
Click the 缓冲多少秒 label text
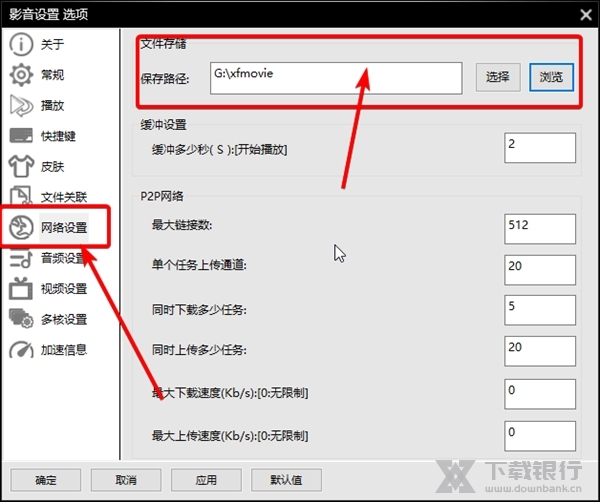click(x=219, y=150)
